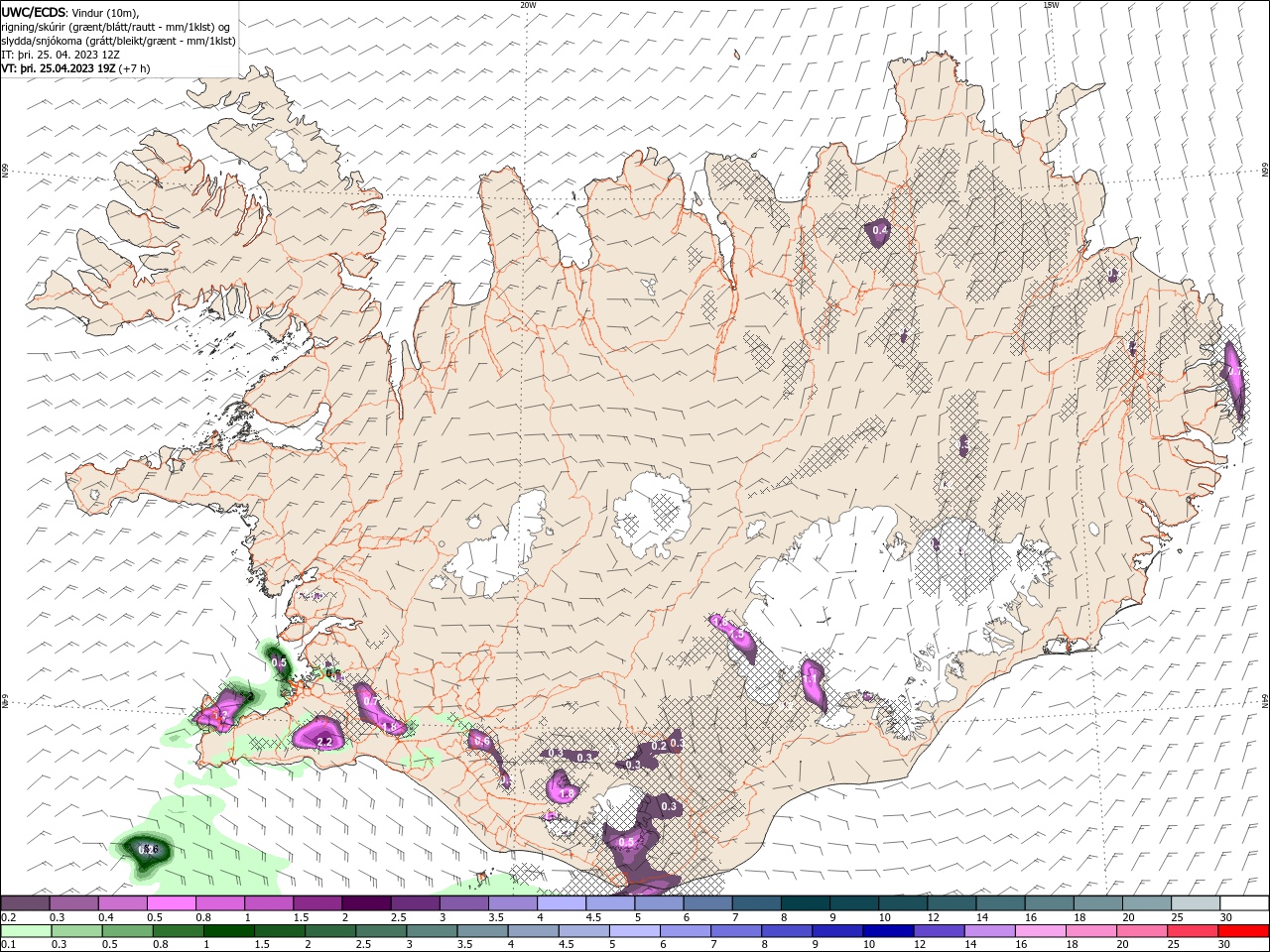The width and height of the screenshot is (1270, 952).
Task: Click the upper legend pink swatch between 0.5 and 0.8
Action: pyautogui.click(x=172, y=903)
